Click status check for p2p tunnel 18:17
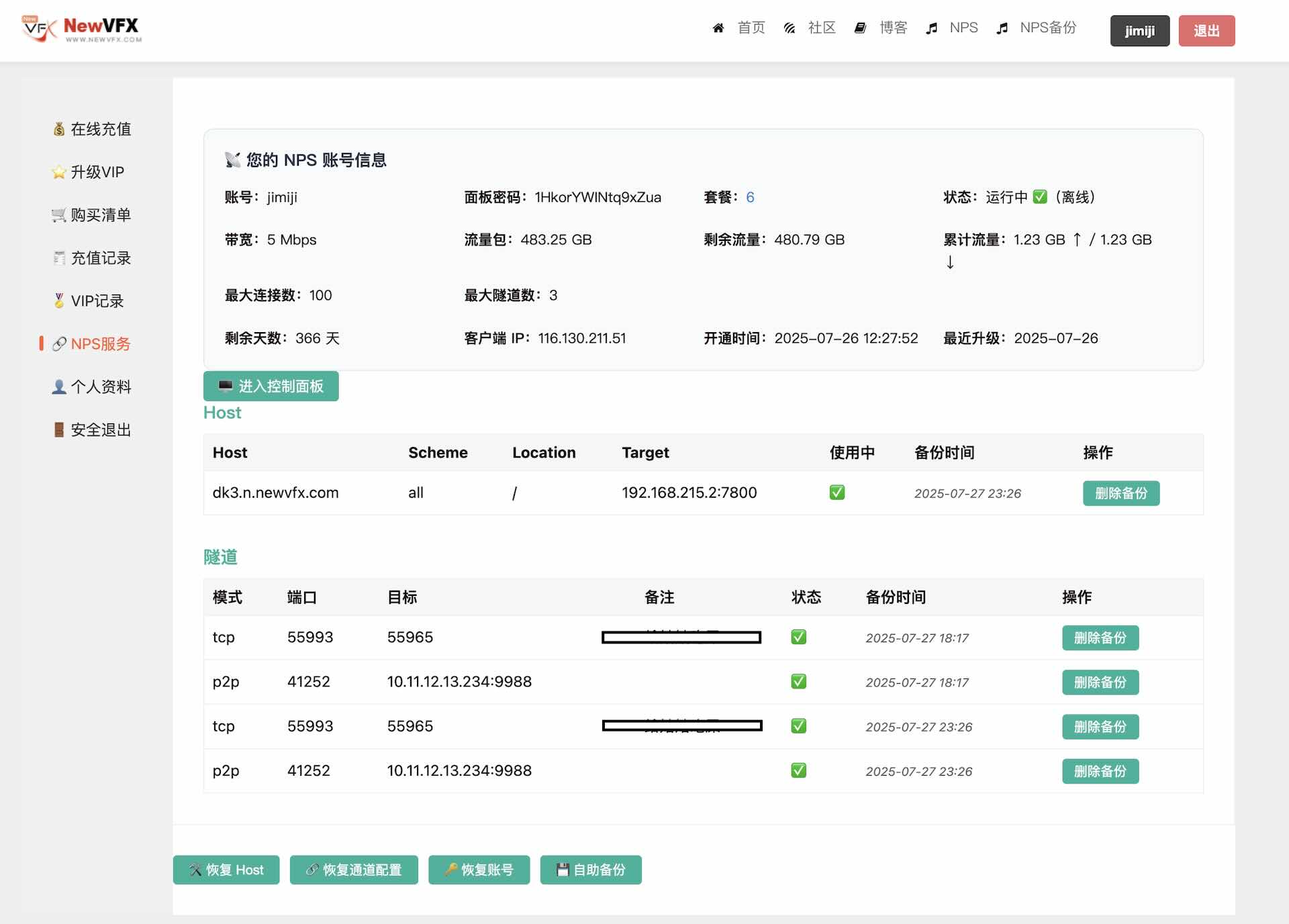This screenshot has height=924, width=1289. 799,682
